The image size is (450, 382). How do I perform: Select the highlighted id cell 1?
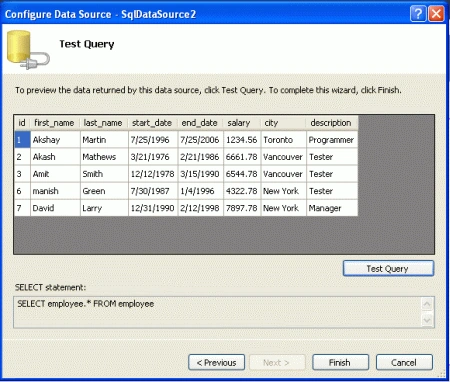tap(22, 140)
